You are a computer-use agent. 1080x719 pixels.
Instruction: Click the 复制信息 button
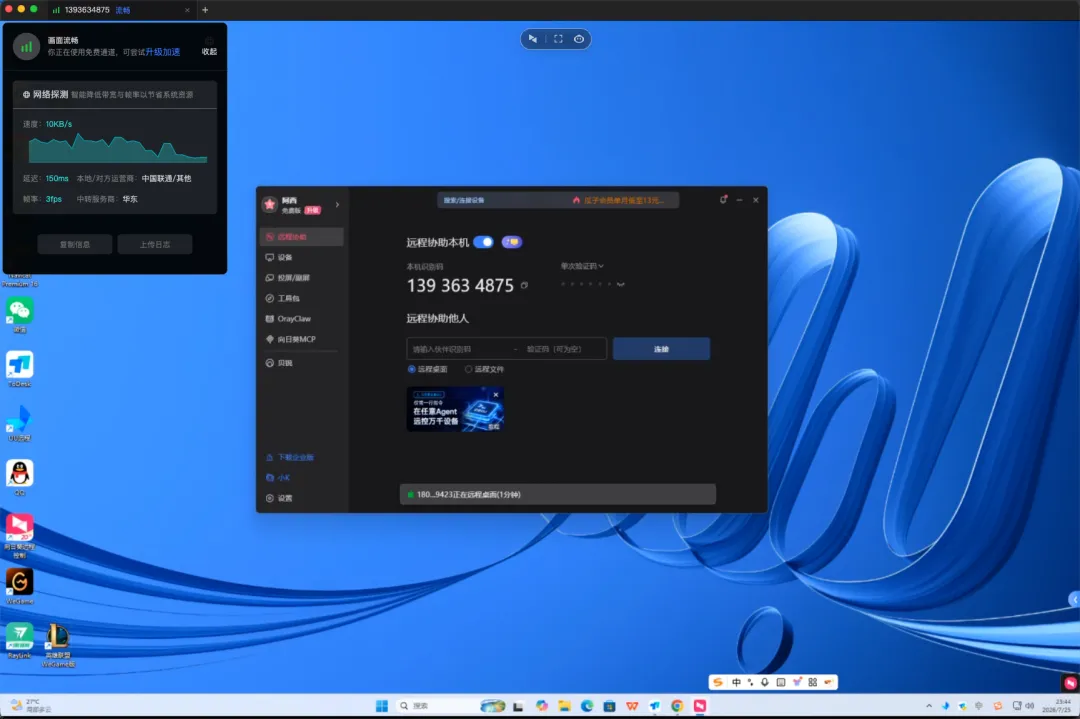pyautogui.click(x=75, y=244)
